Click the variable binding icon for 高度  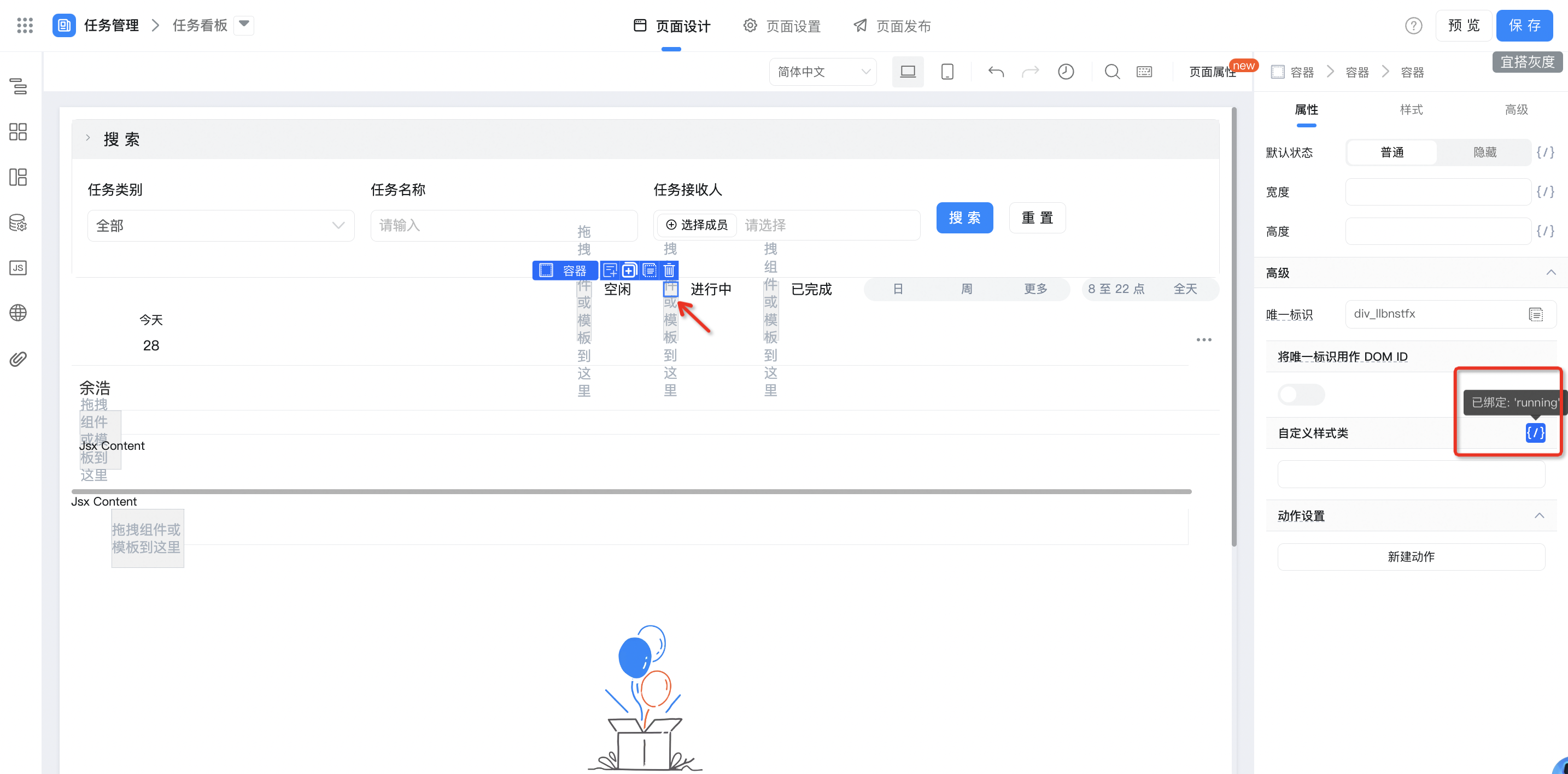coord(1545,231)
